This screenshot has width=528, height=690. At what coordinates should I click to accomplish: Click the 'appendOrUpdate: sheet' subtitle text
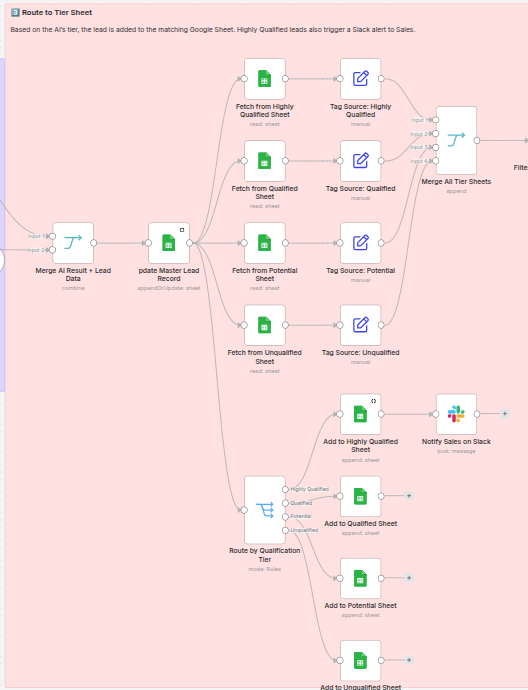click(x=169, y=288)
